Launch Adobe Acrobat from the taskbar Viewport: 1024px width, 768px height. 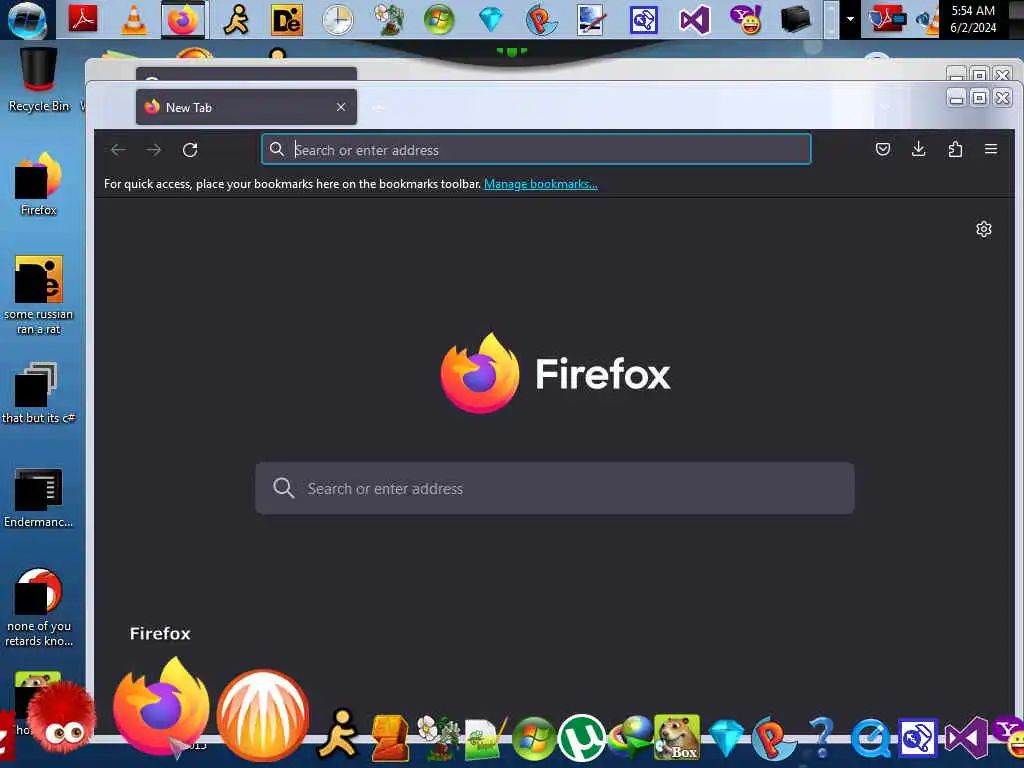[x=83, y=19]
